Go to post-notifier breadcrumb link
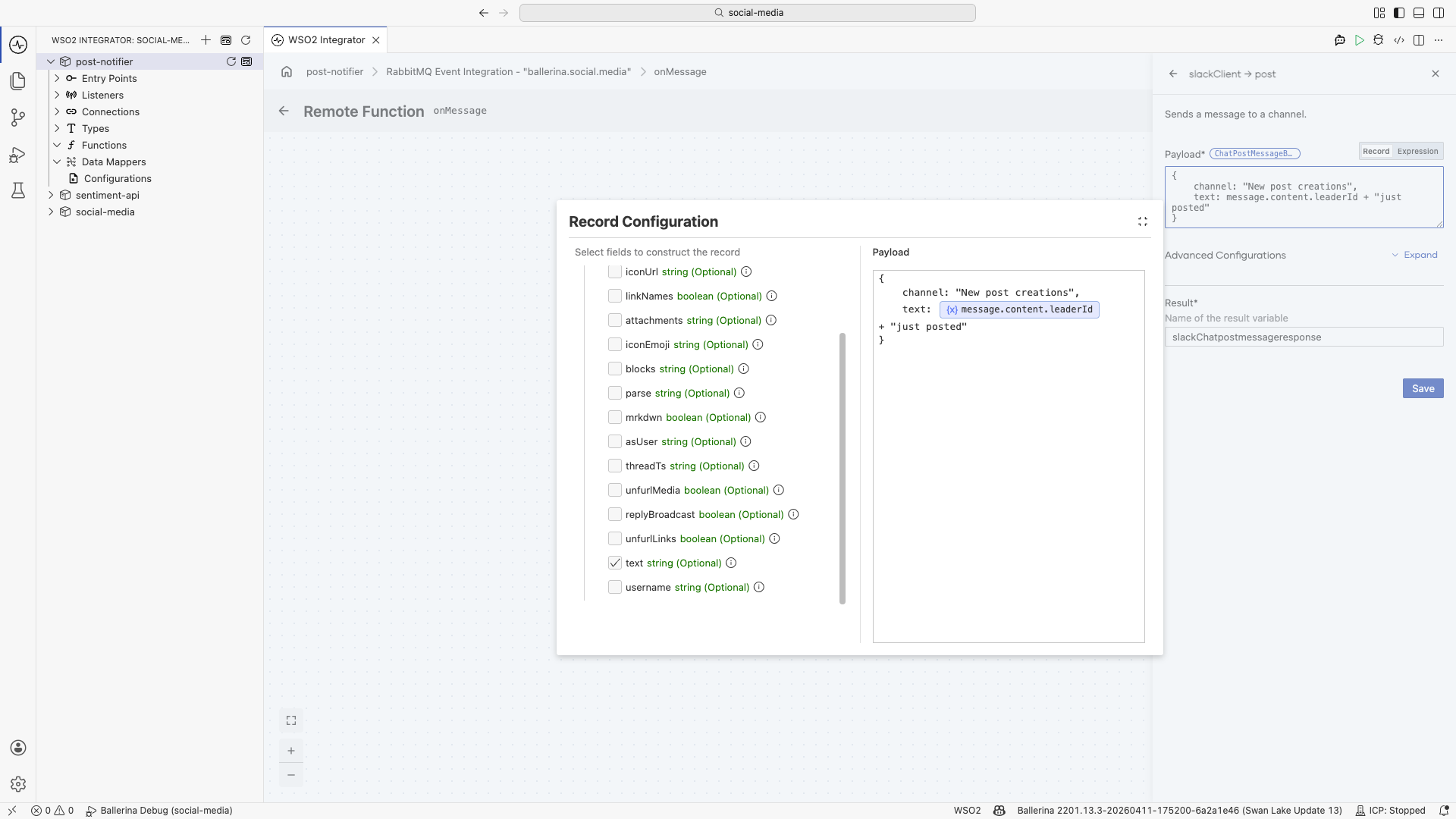Screen dimensions: 1456x819 [334, 71]
